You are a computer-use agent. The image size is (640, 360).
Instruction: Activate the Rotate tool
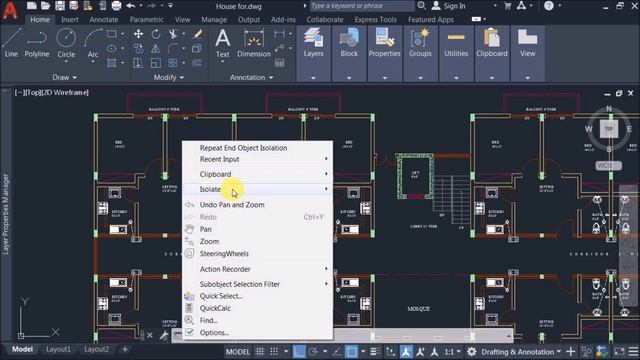click(156, 34)
